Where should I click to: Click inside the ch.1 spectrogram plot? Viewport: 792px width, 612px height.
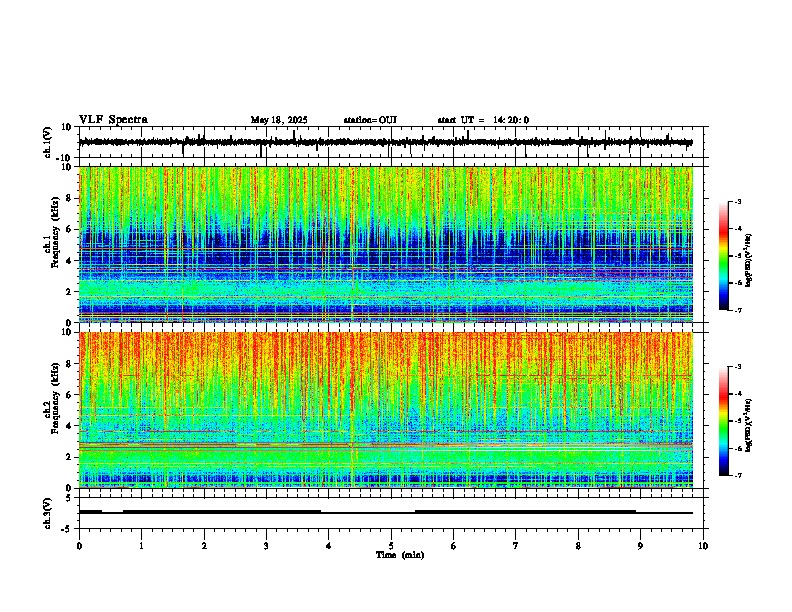(x=386, y=244)
